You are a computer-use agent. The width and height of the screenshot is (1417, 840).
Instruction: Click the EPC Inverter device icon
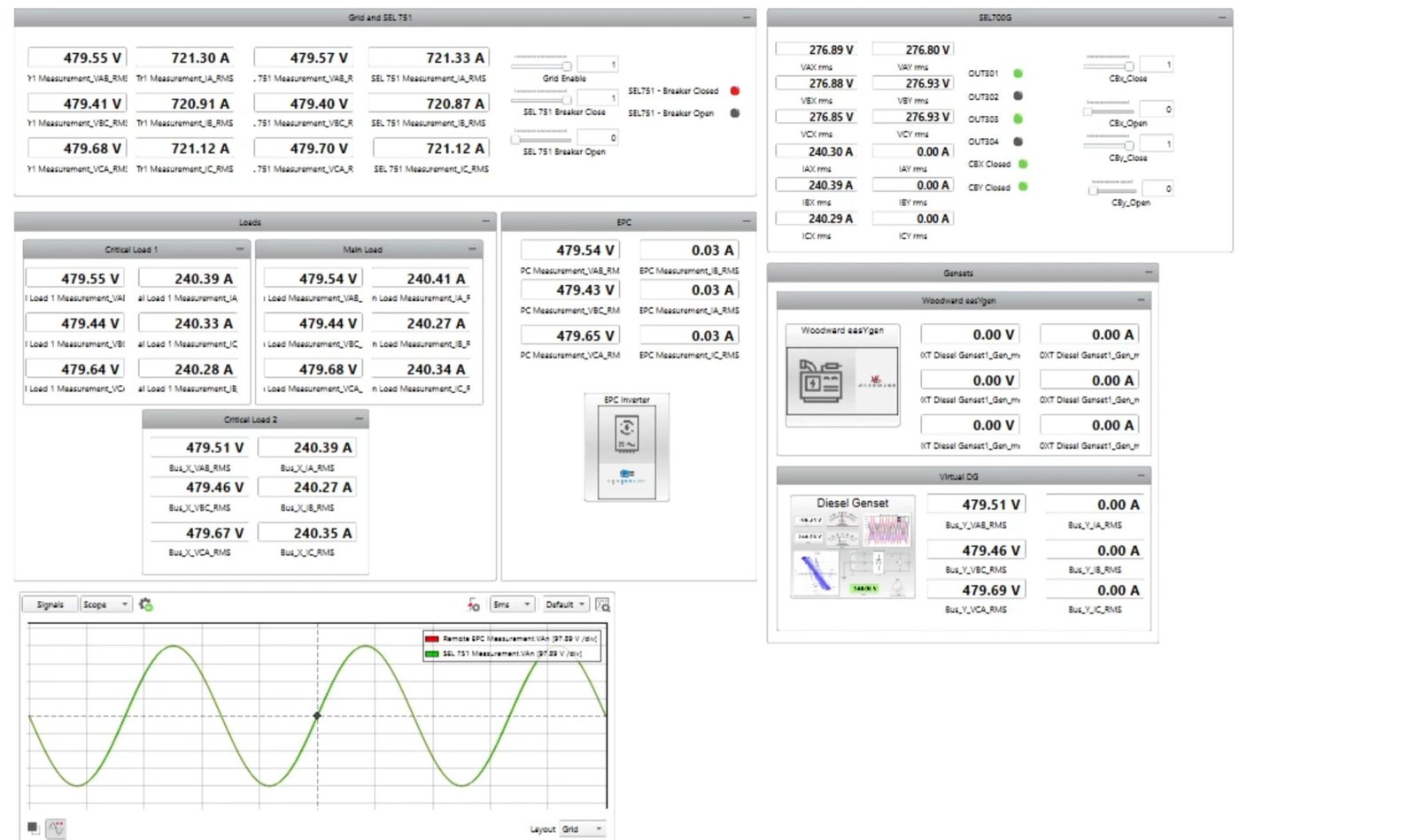[627, 452]
